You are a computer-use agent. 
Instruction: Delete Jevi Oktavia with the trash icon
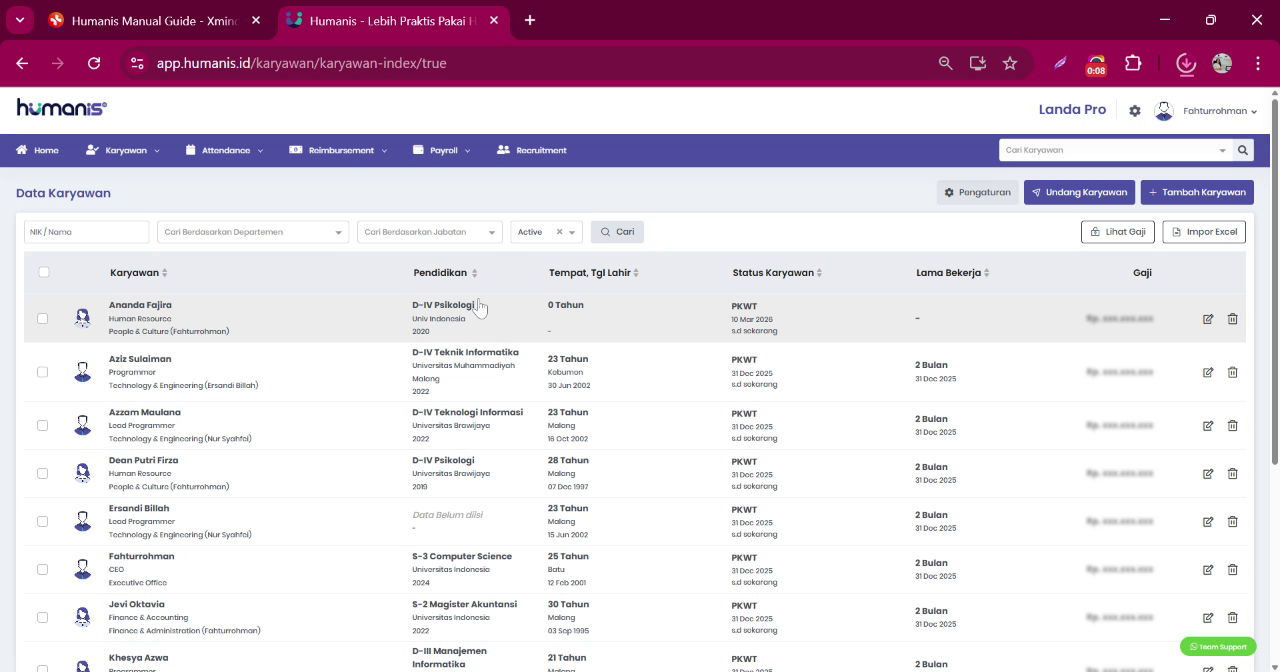point(1232,617)
